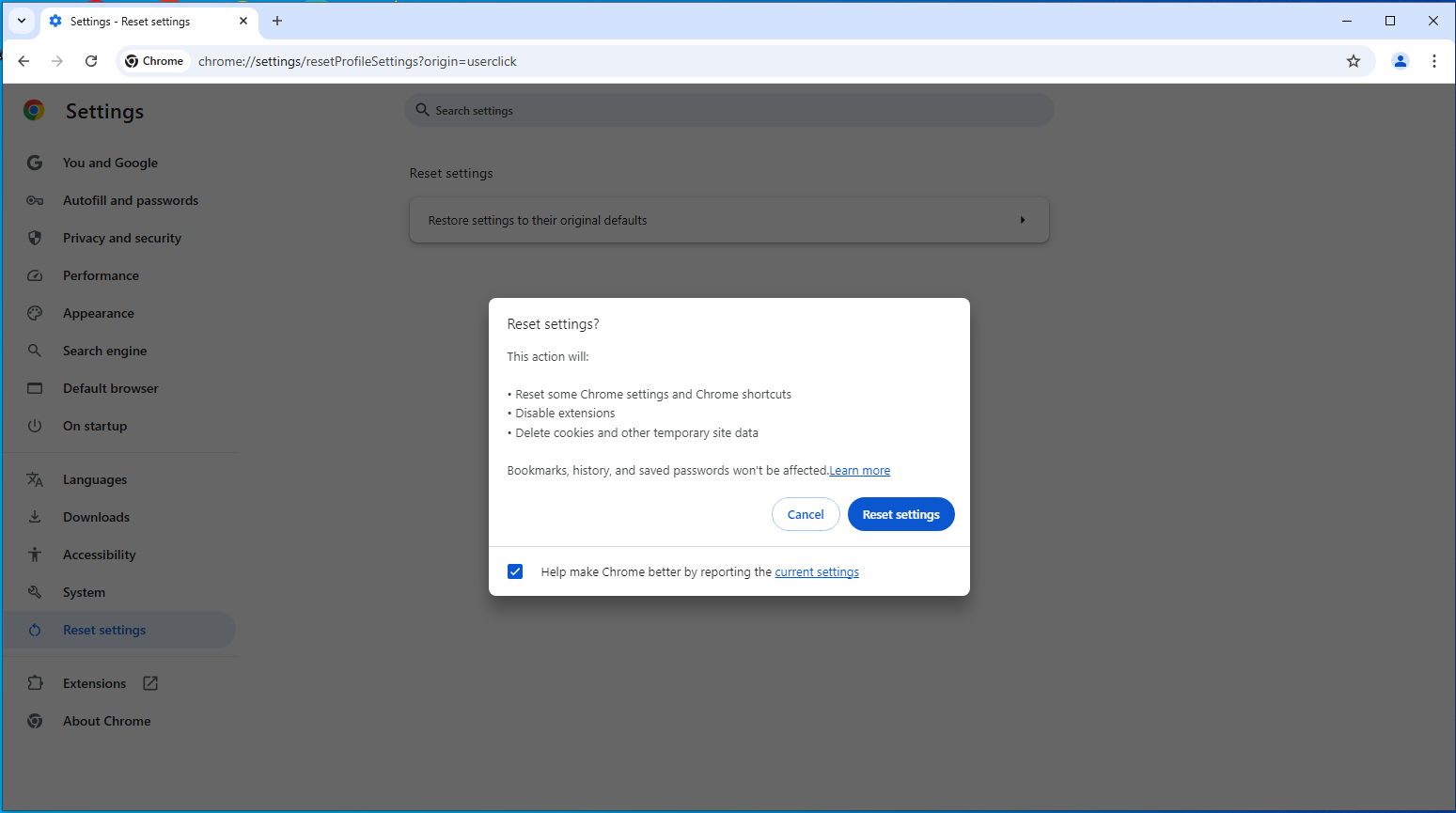Click the magnifier icon for Search engine

(x=35, y=351)
